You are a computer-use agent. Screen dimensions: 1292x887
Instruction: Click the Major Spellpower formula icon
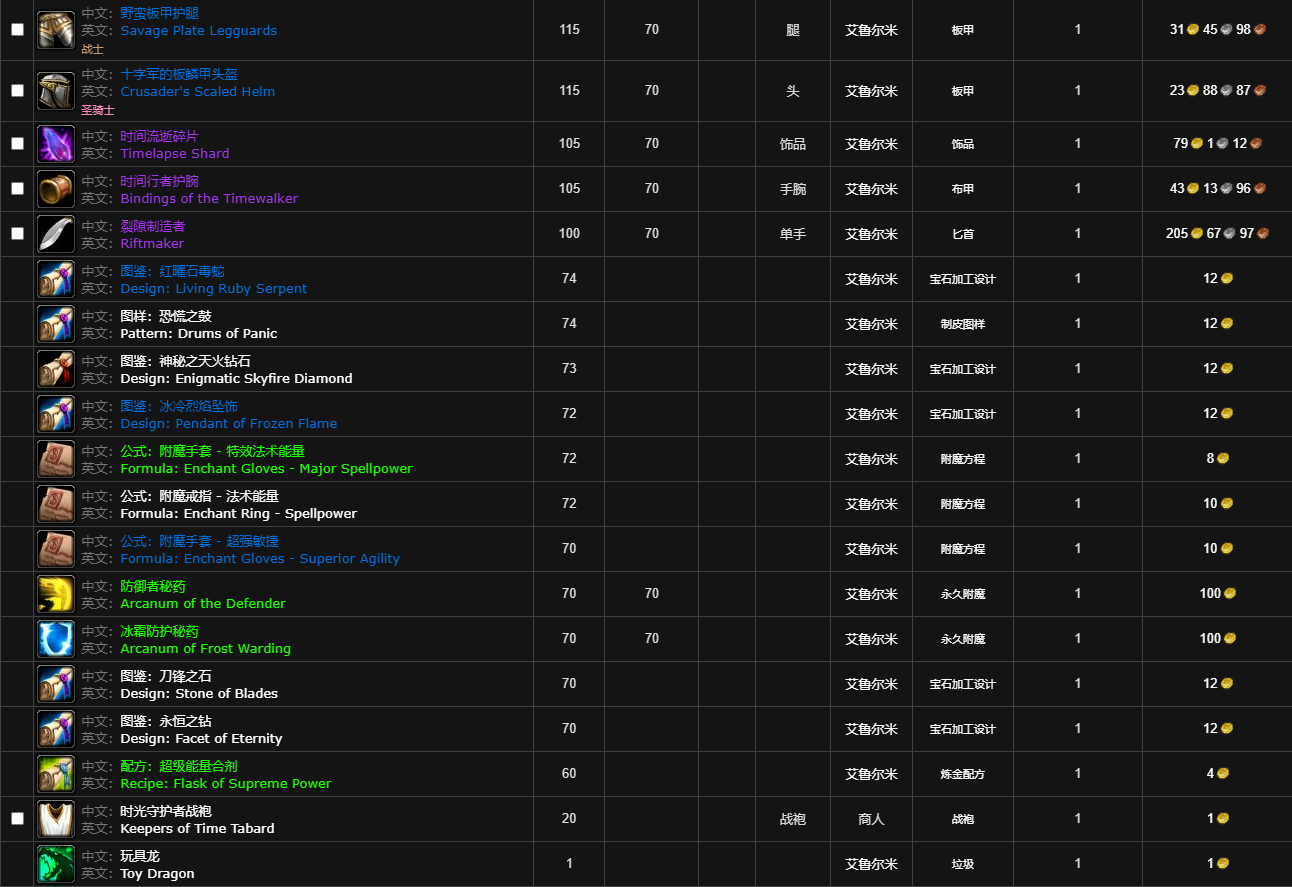[55, 459]
